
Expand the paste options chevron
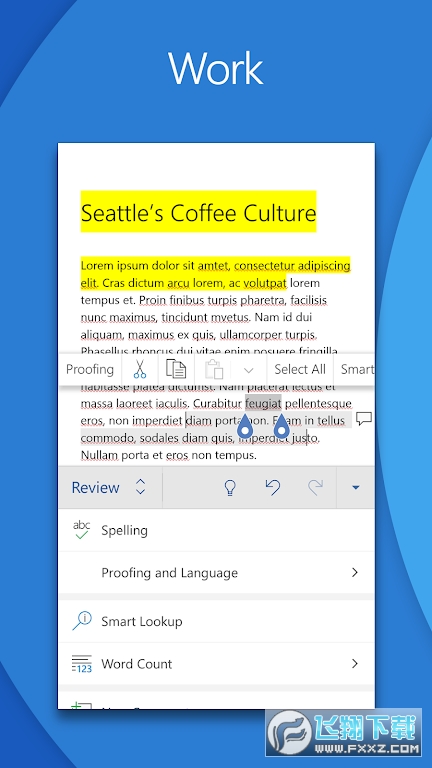click(248, 370)
